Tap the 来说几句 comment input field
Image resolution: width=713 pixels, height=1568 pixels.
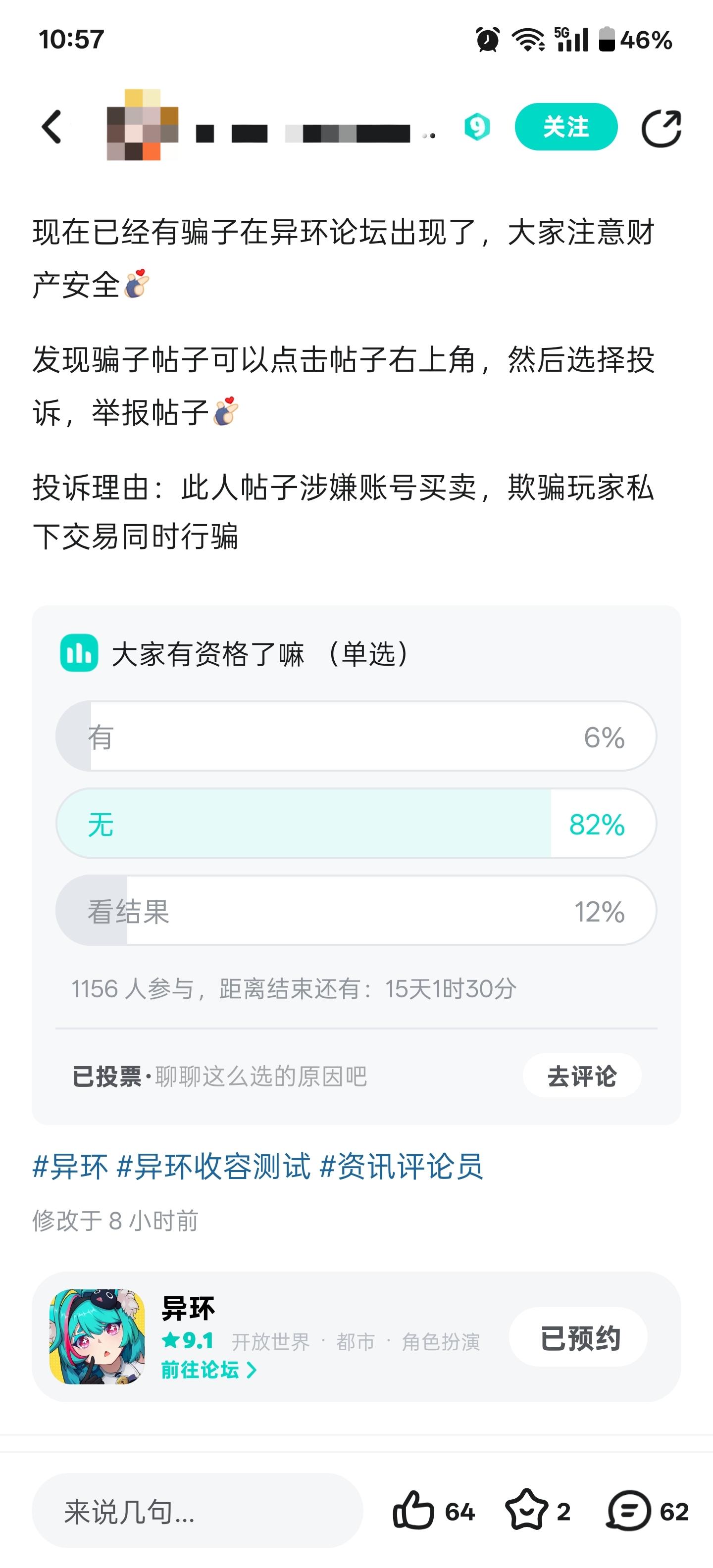197,1511
